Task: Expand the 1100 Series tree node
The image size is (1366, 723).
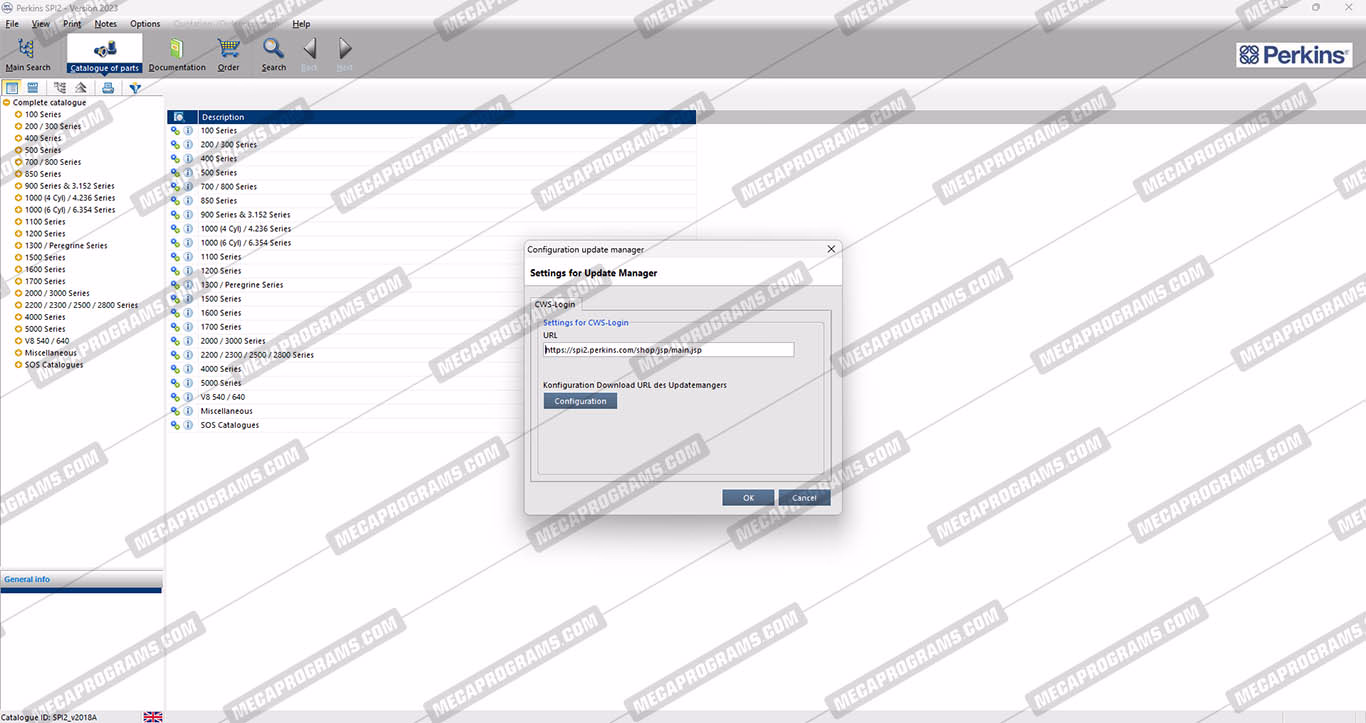Action: tap(18, 222)
